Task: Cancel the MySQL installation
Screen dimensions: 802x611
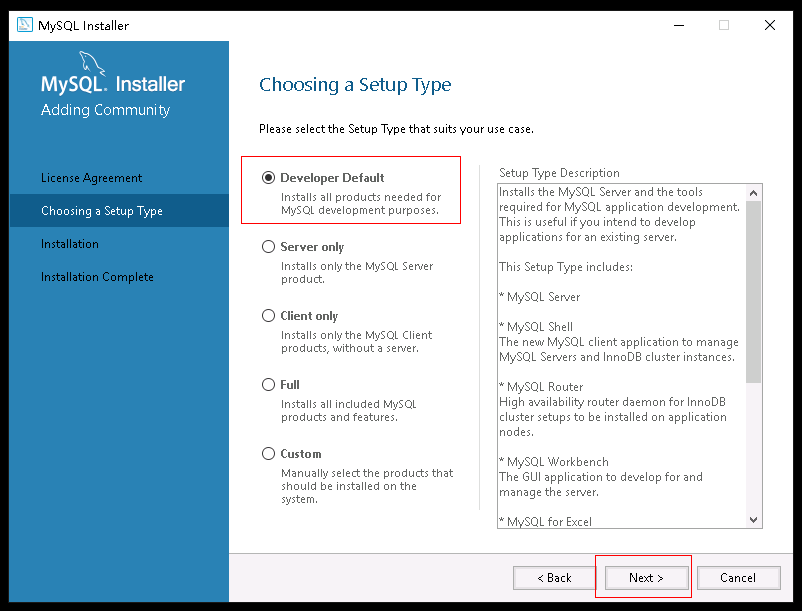Action: coord(738,578)
